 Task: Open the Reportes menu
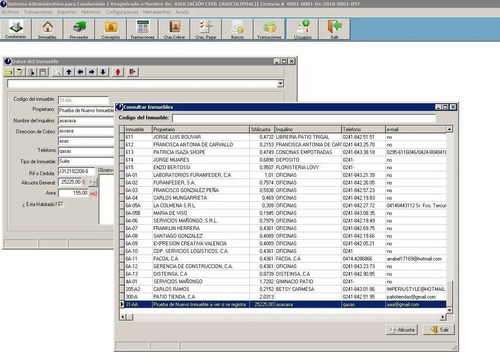click(x=67, y=12)
